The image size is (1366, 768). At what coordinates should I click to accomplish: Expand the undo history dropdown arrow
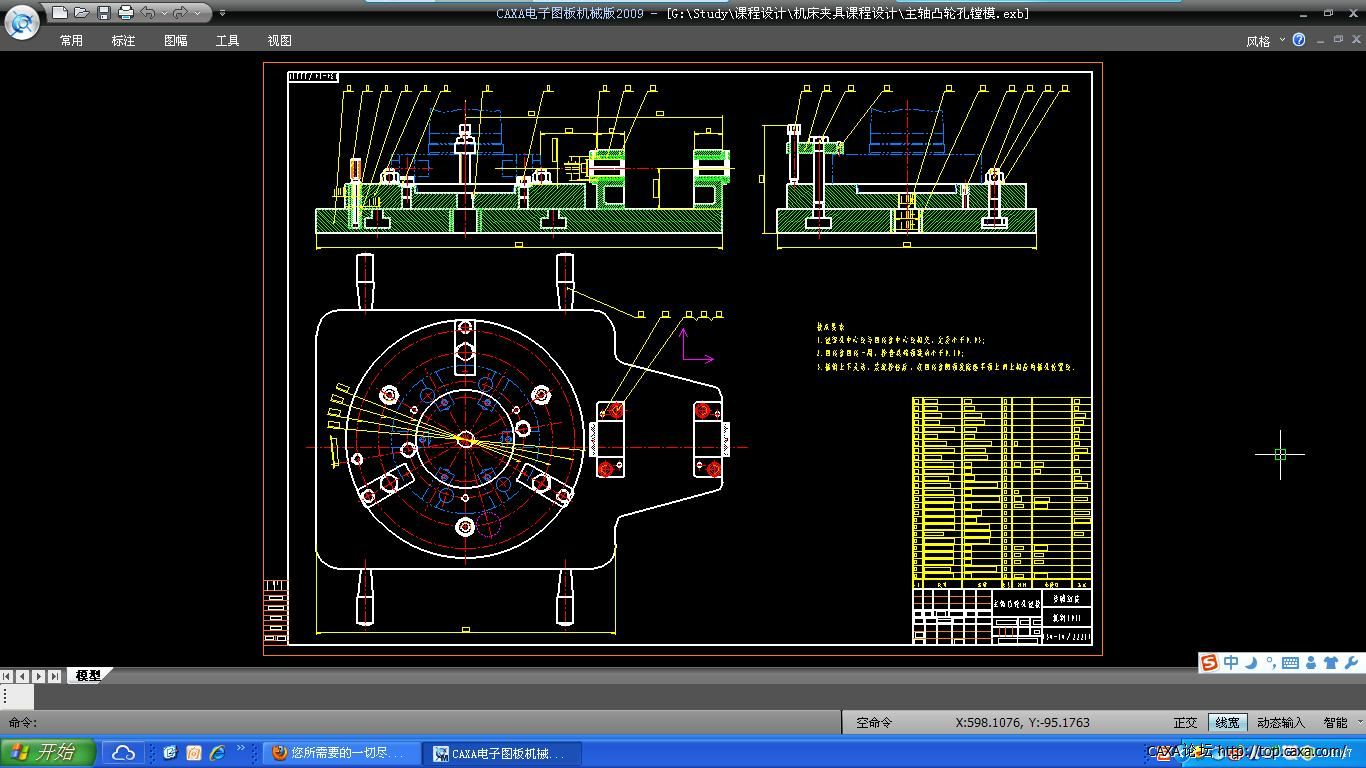(164, 13)
